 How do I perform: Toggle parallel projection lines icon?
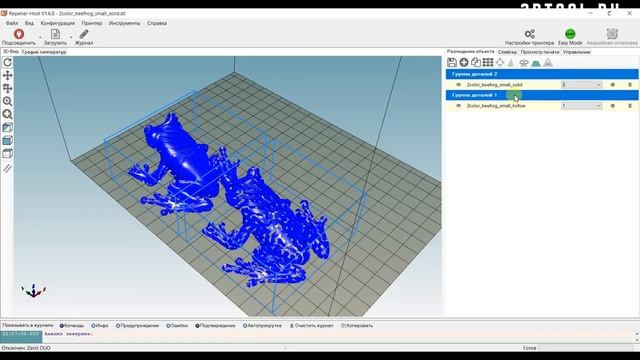click(7, 168)
